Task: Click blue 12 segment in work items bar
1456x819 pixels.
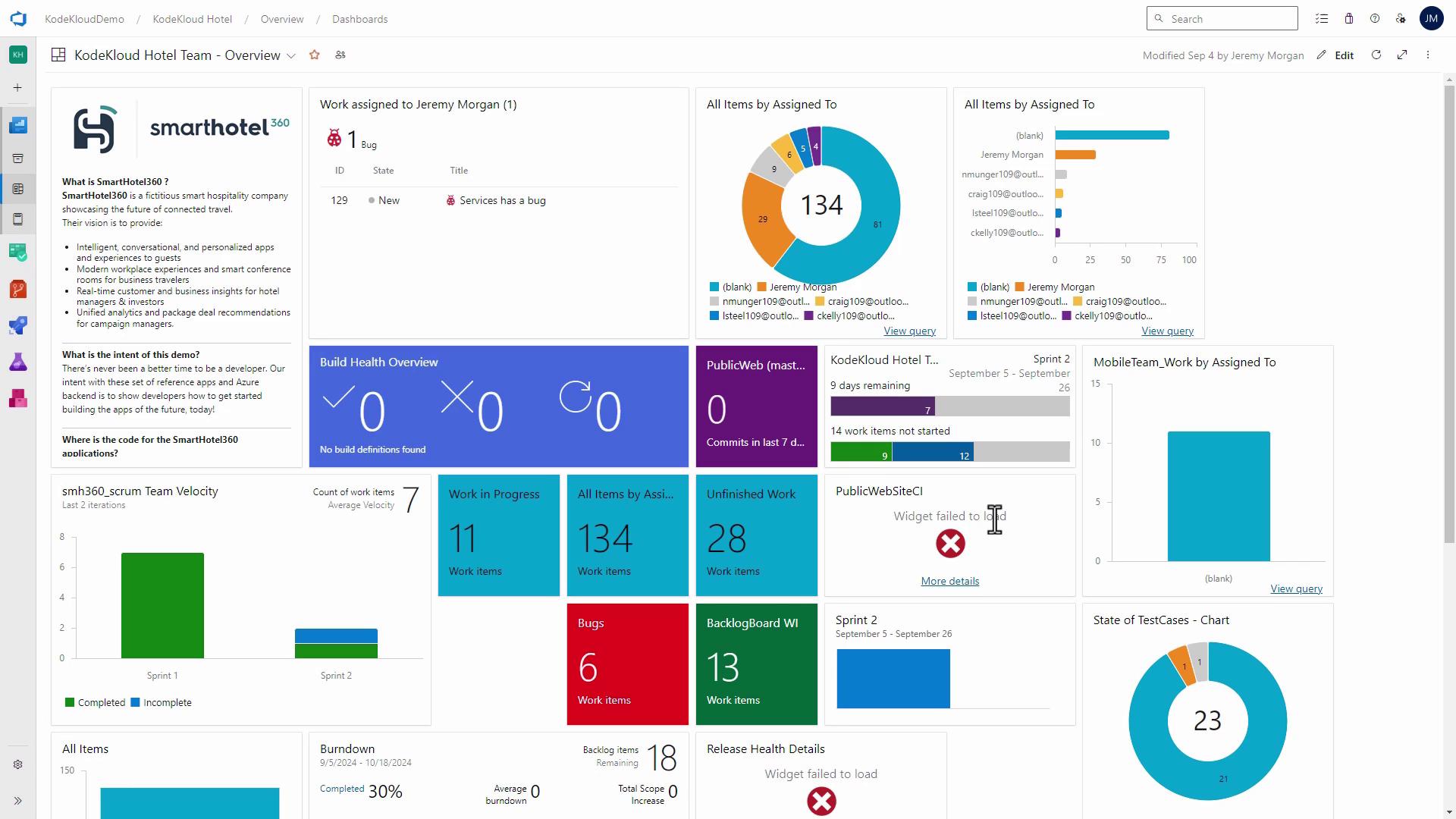Action: coord(933,453)
